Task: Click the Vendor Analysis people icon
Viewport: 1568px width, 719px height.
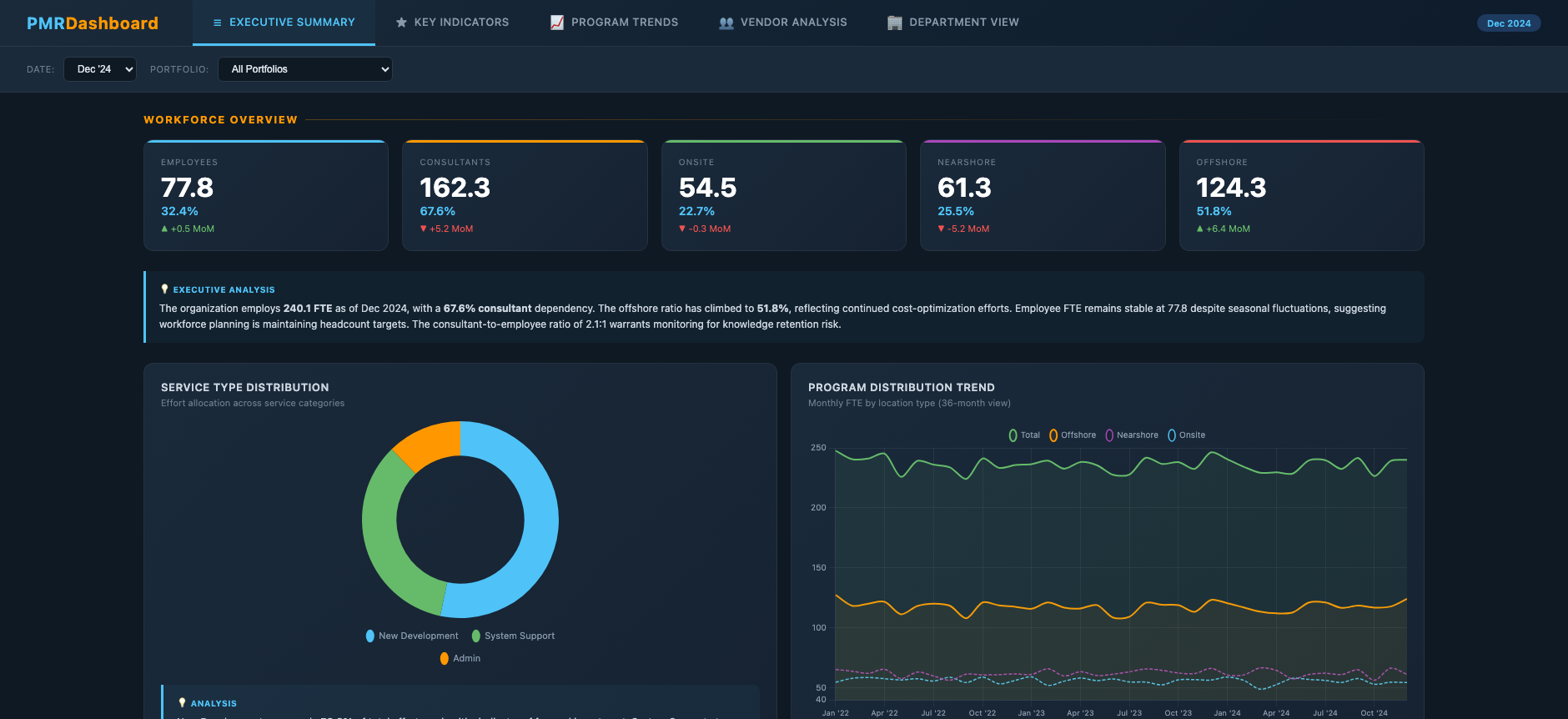Action: (x=726, y=23)
